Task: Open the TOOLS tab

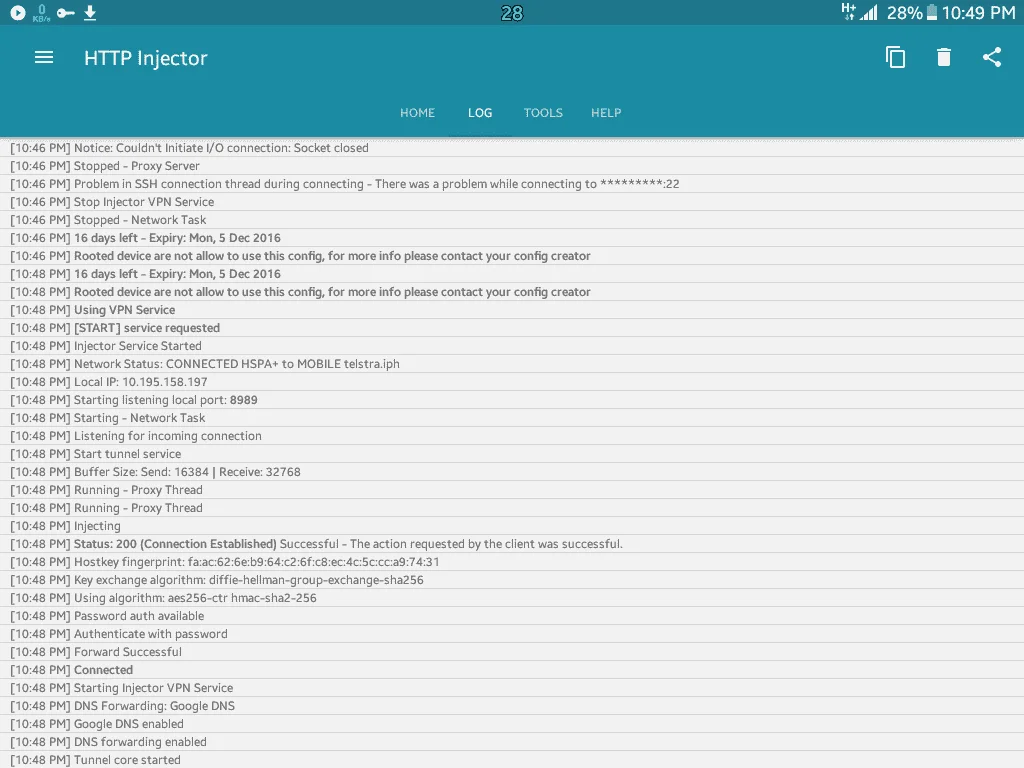Action: (543, 112)
